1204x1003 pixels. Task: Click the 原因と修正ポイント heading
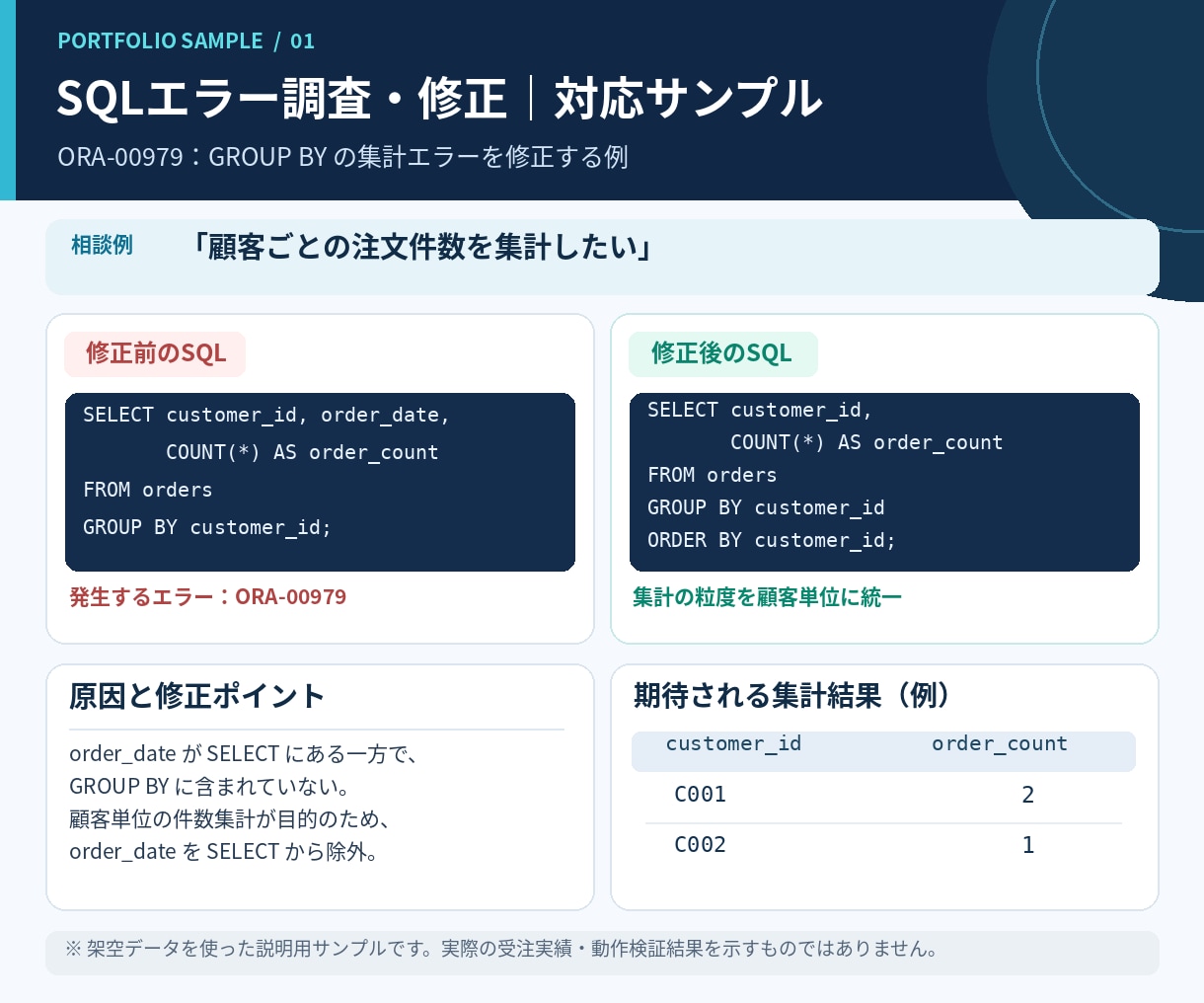[196, 696]
